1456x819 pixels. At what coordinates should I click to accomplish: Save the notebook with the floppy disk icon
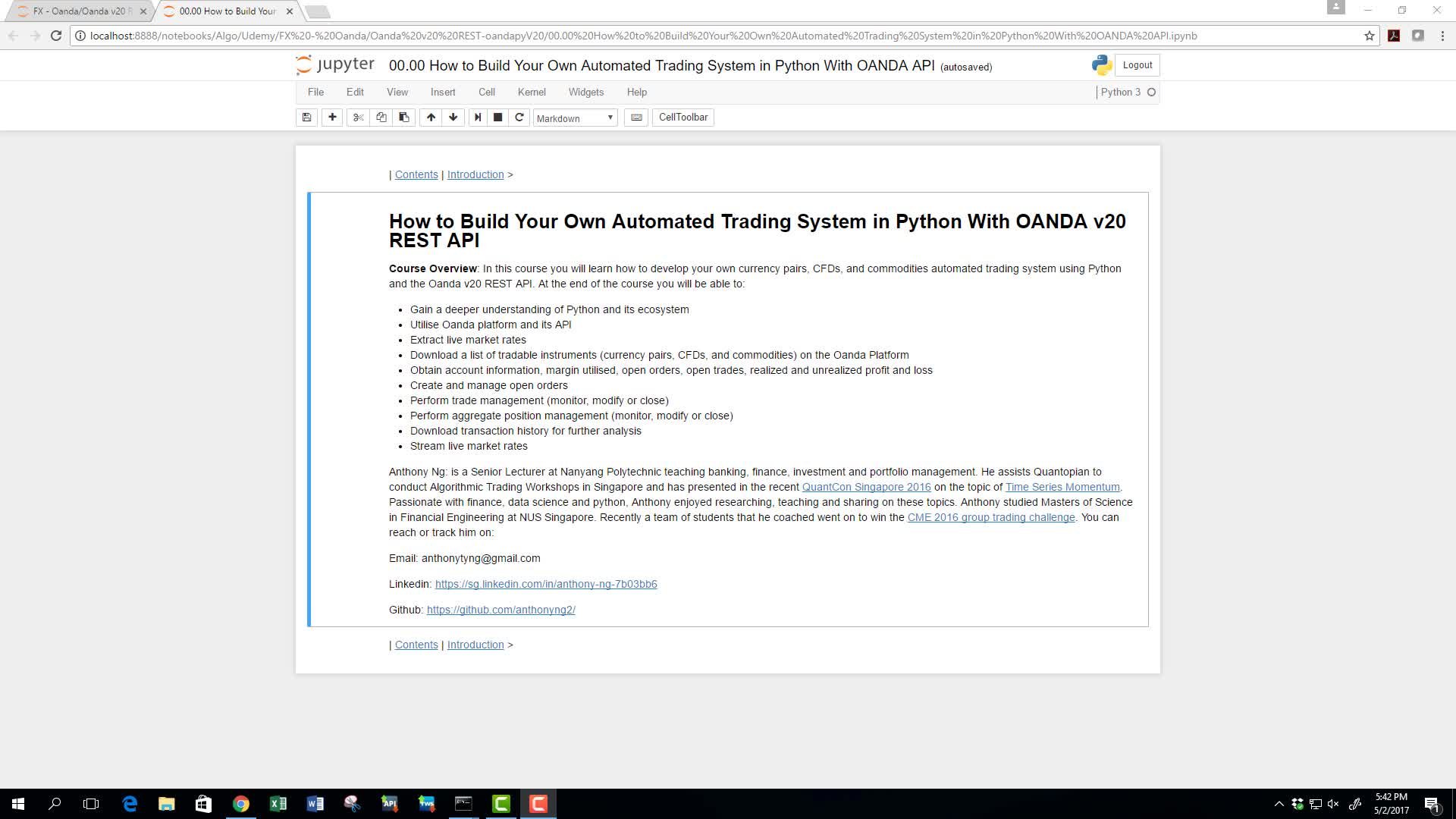pos(306,118)
